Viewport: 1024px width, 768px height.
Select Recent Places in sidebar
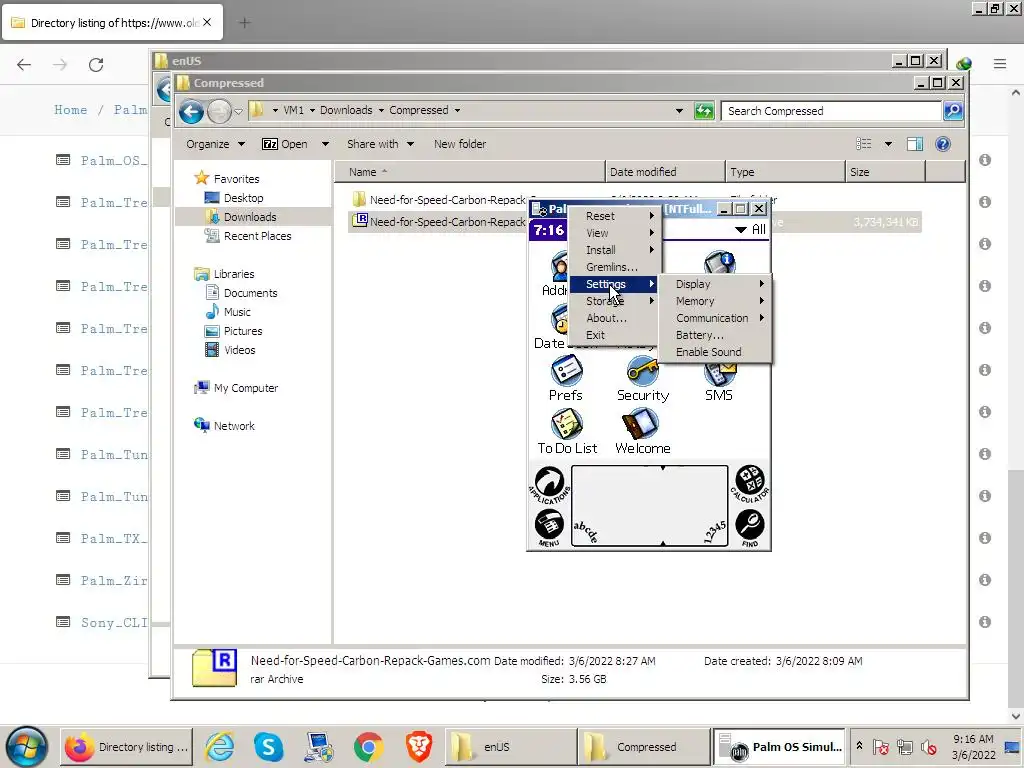click(257, 236)
